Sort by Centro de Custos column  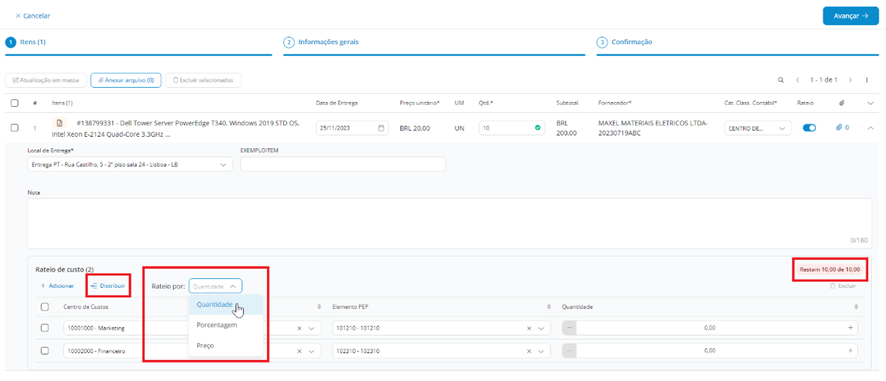tap(320, 306)
